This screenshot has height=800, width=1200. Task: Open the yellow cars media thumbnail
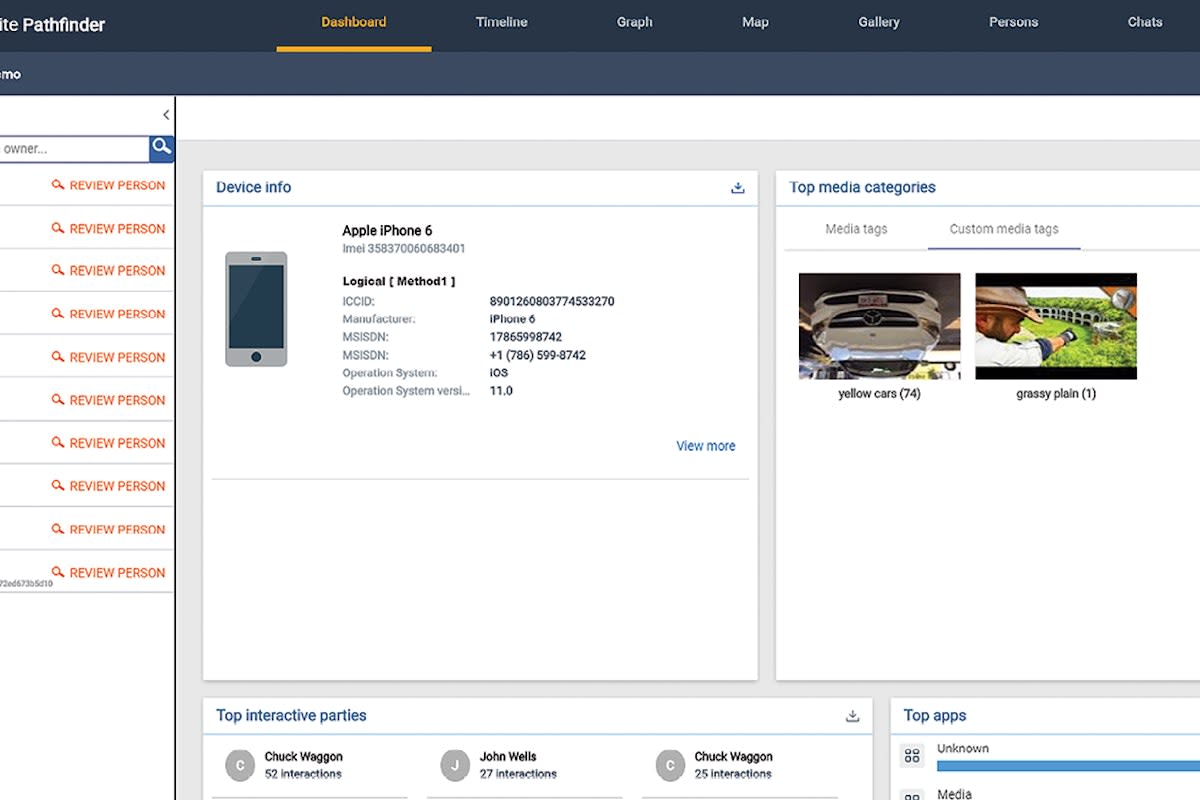(x=879, y=326)
